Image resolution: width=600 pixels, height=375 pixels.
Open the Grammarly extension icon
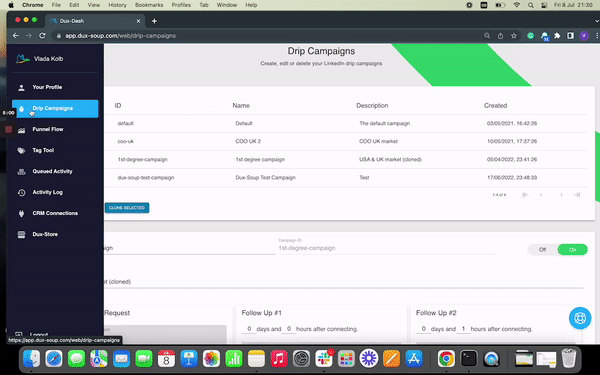pos(530,36)
